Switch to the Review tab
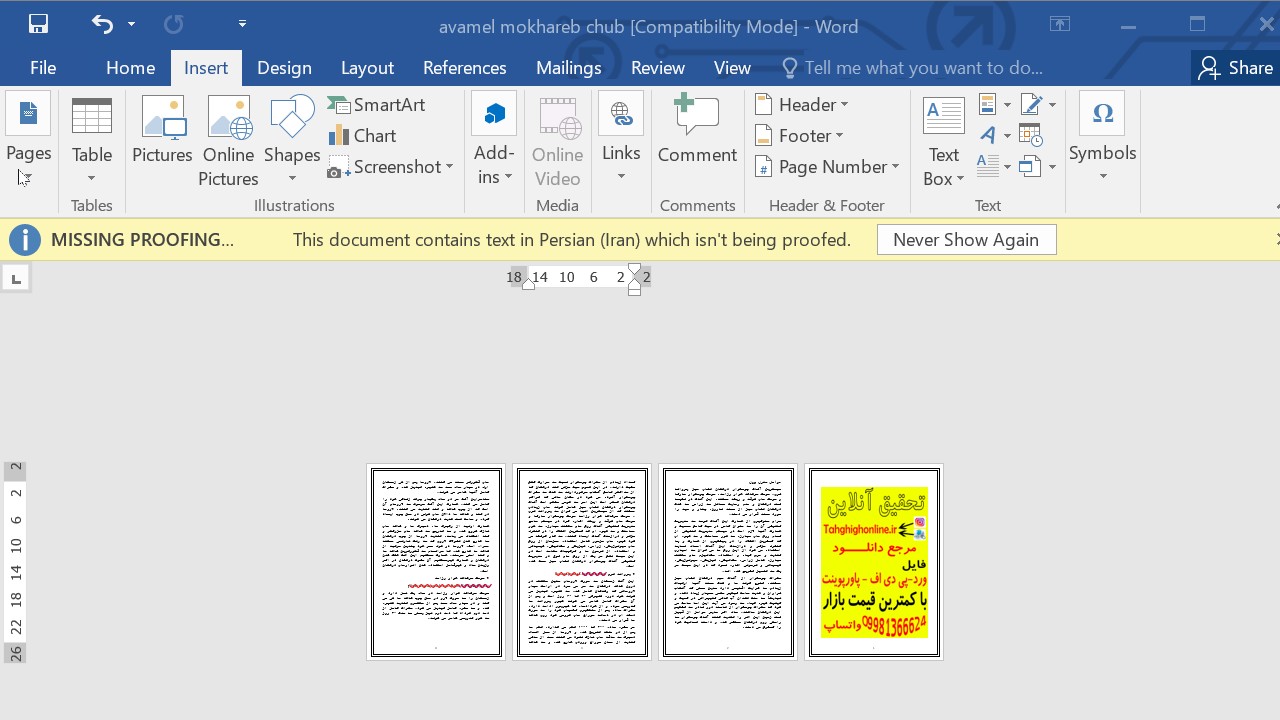This screenshot has width=1280, height=720. coord(657,68)
